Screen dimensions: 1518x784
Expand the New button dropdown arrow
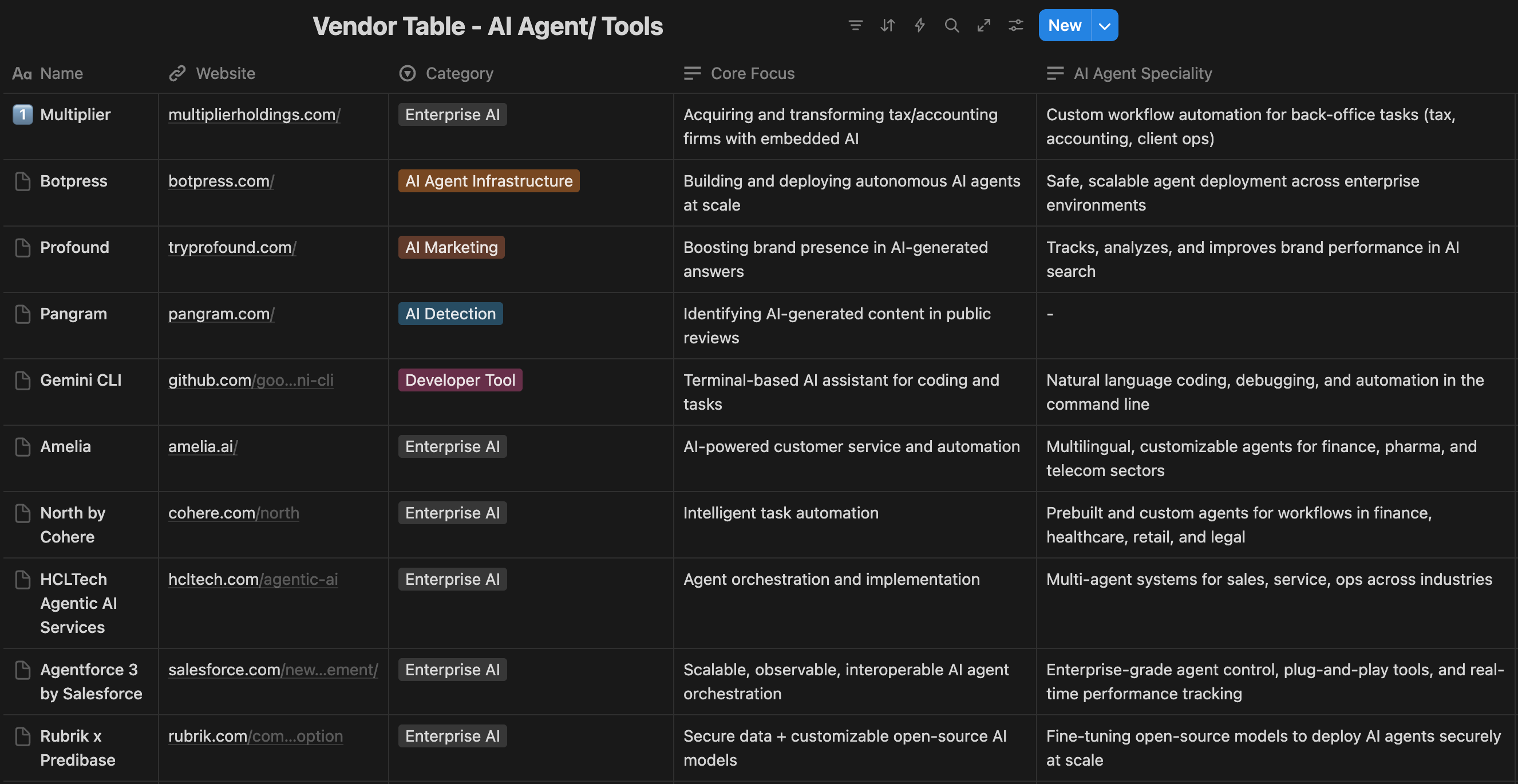(x=1105, y=25)
